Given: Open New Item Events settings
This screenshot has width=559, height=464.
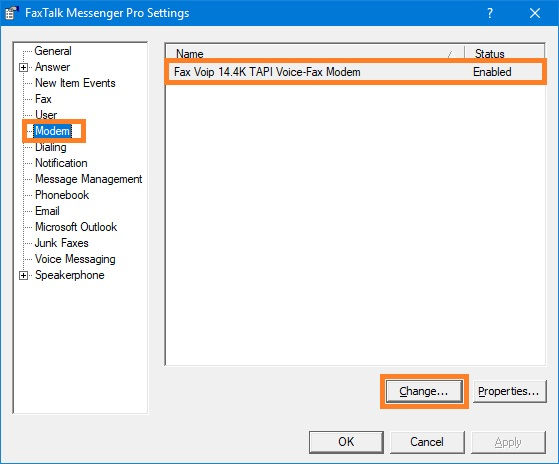Looking at the screenshot, I should pos(75,83).
